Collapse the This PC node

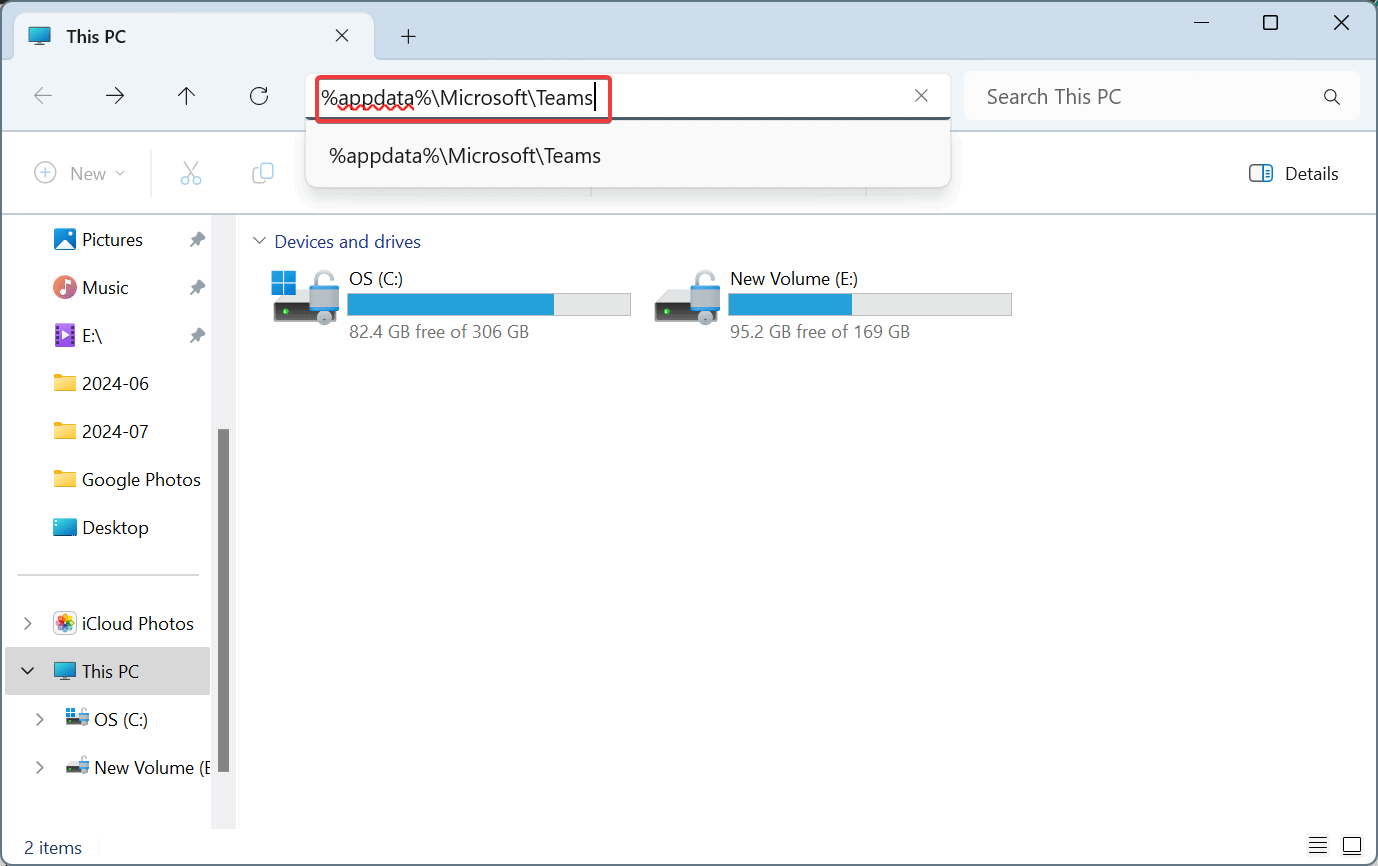click(27, 671)
